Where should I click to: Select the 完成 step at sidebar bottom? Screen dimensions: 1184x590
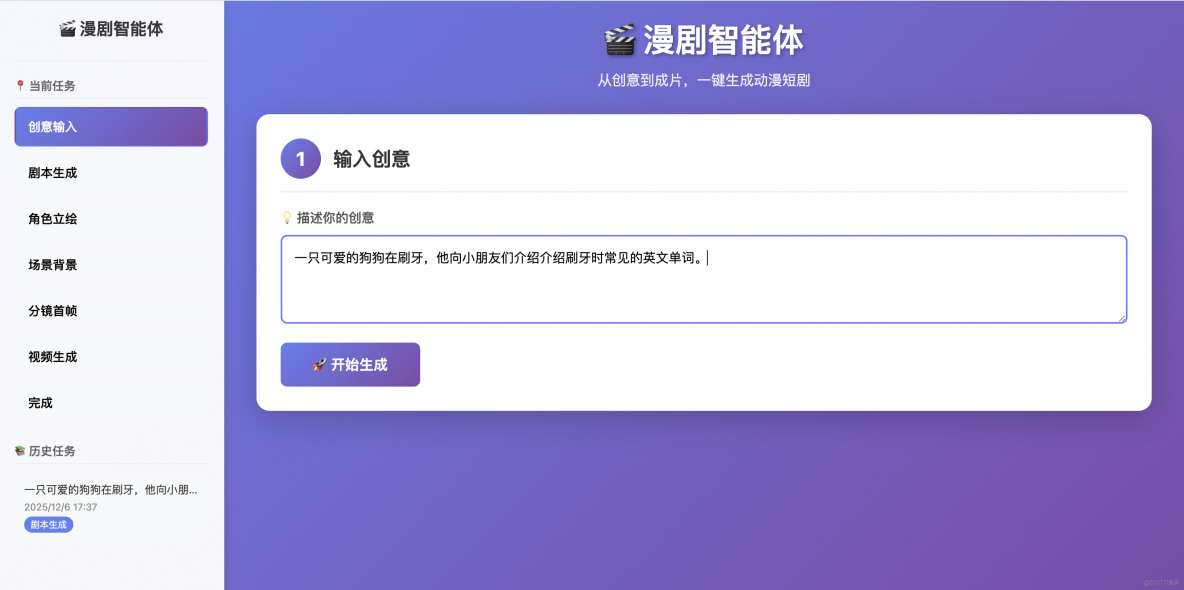(110, 403)
